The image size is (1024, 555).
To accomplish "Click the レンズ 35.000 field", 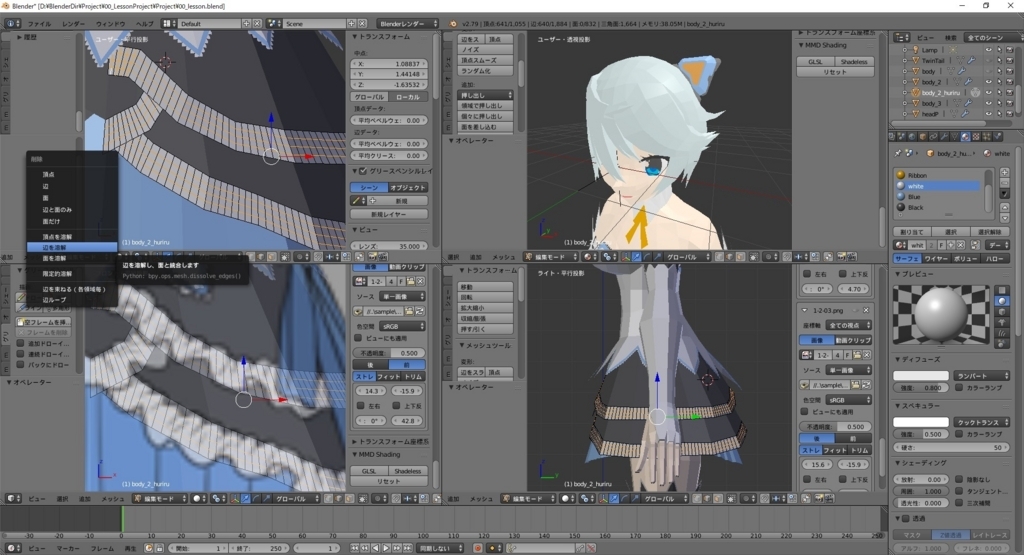I will click(x=389, y=246).
